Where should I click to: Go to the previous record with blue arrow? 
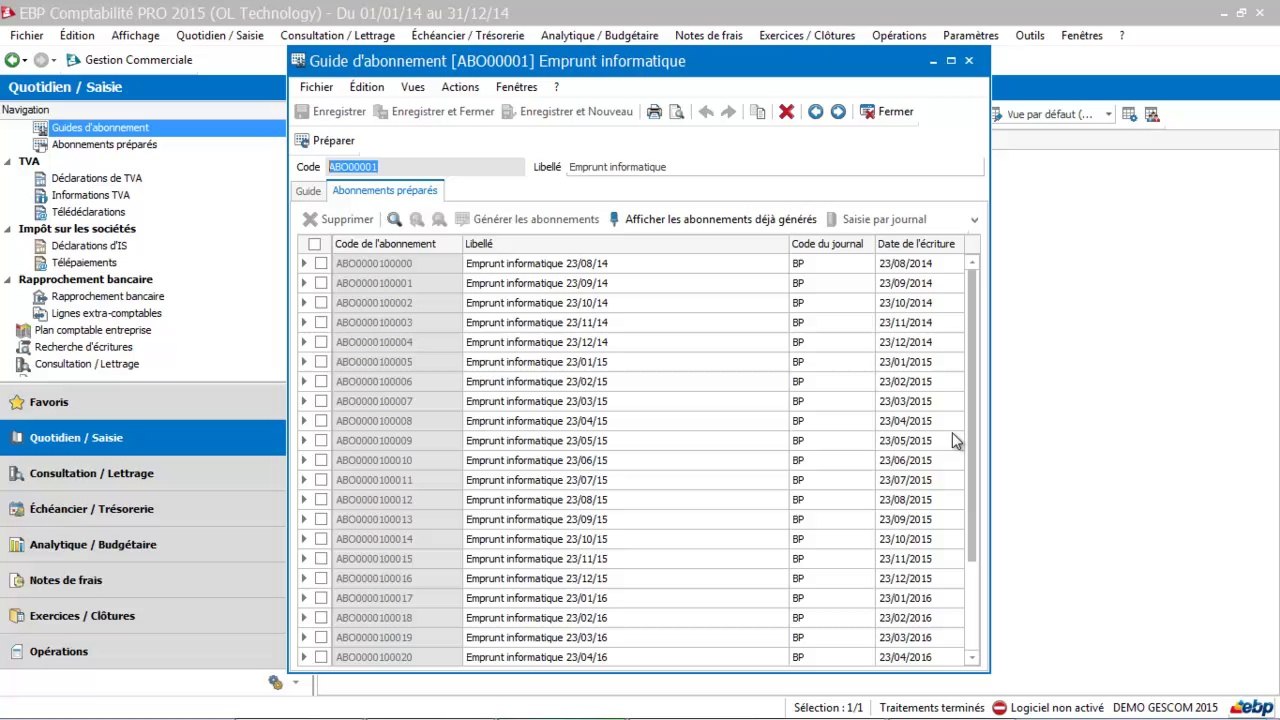coord(816,112)
